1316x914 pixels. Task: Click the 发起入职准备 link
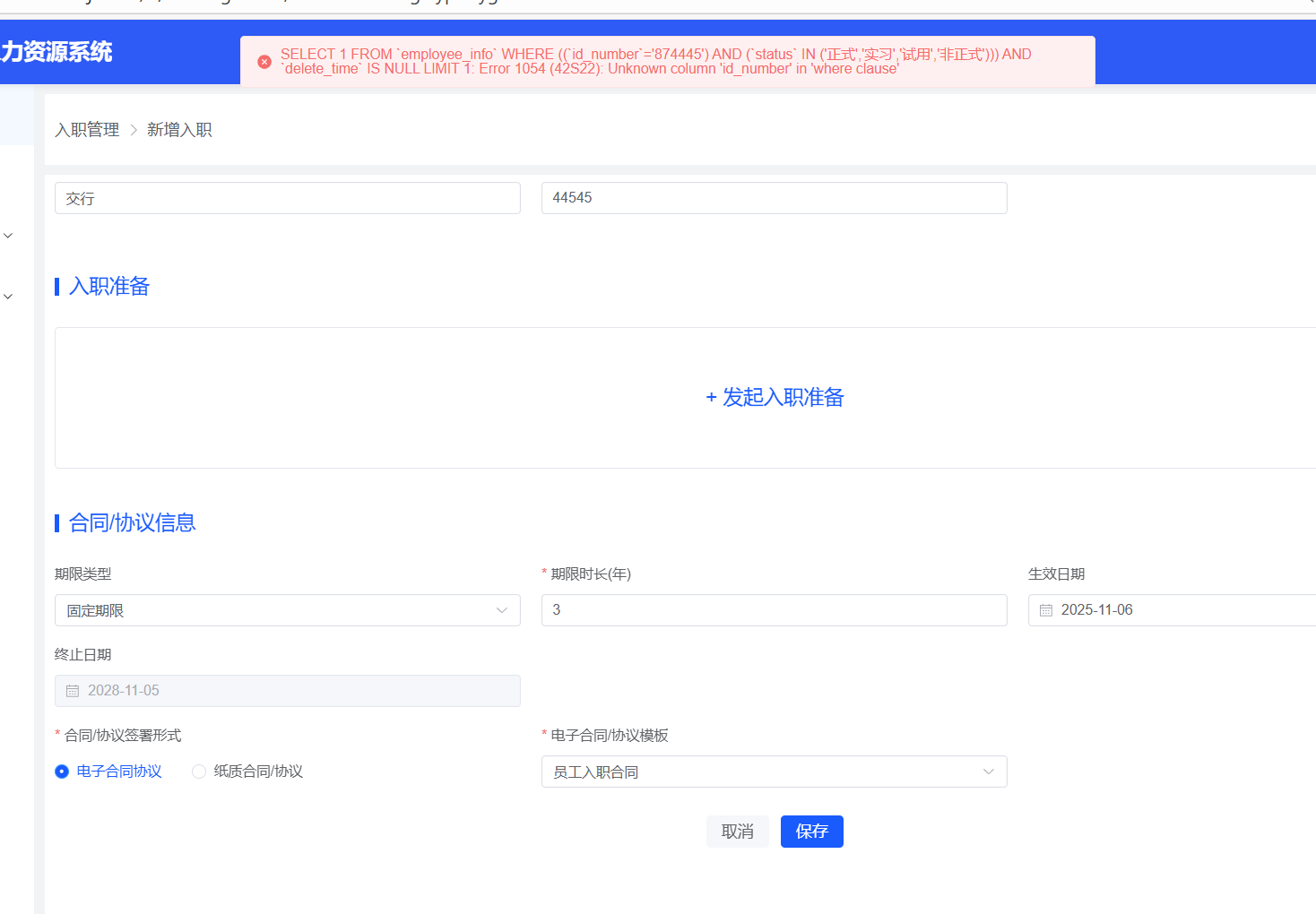click(775, 397)
